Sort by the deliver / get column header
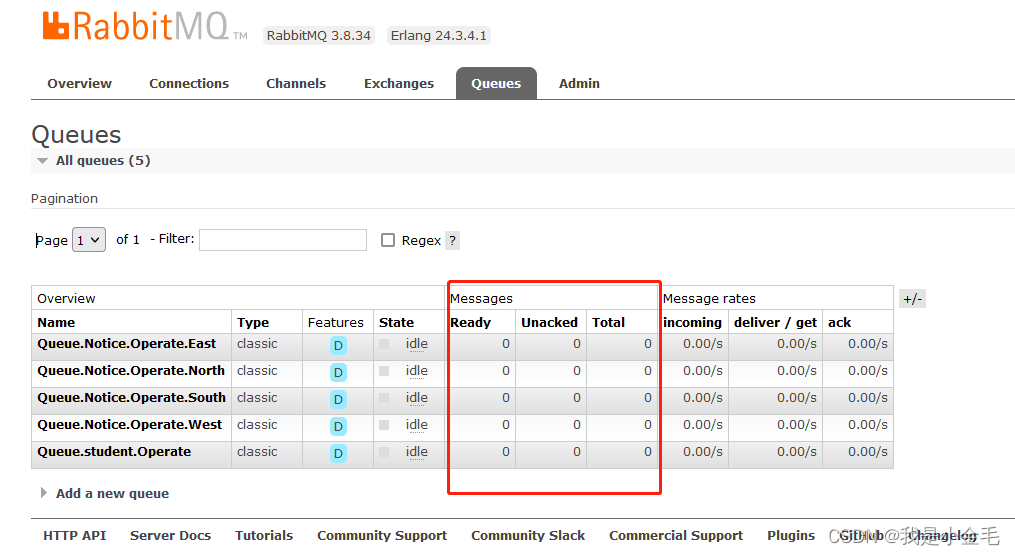1015x556 pixels. click(x=775, y=322)
